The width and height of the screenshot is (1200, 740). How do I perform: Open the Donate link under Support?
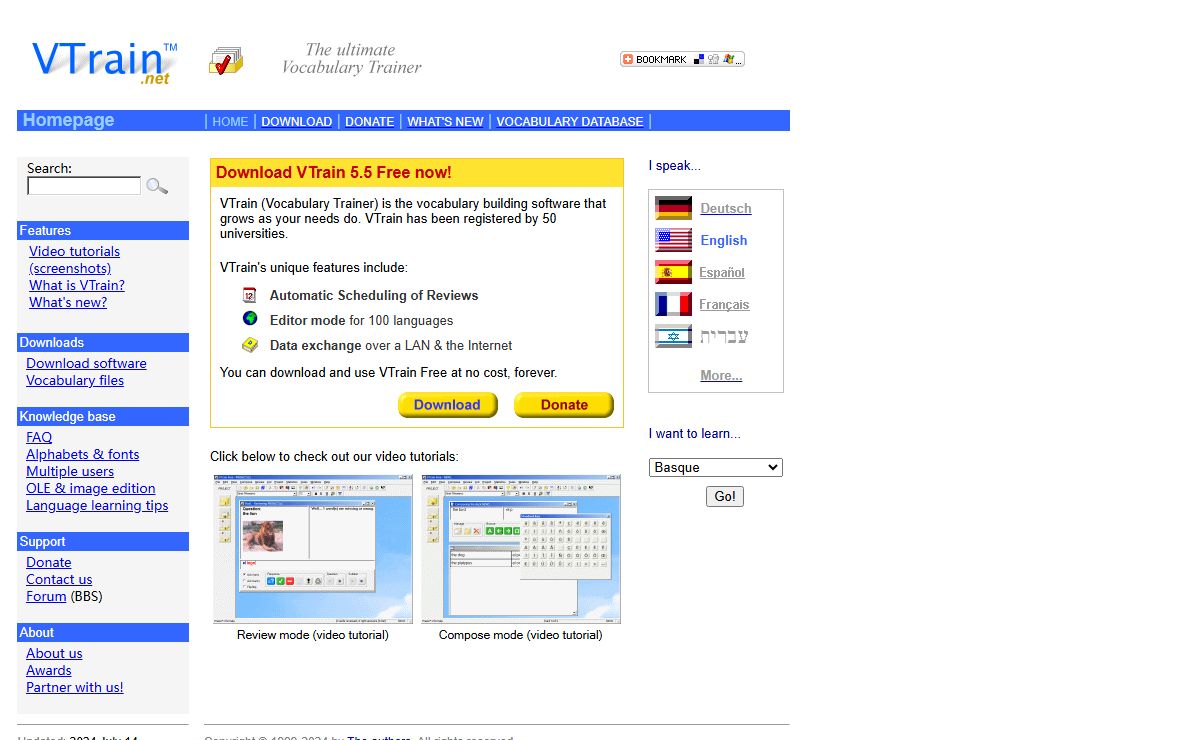(49, 562)
